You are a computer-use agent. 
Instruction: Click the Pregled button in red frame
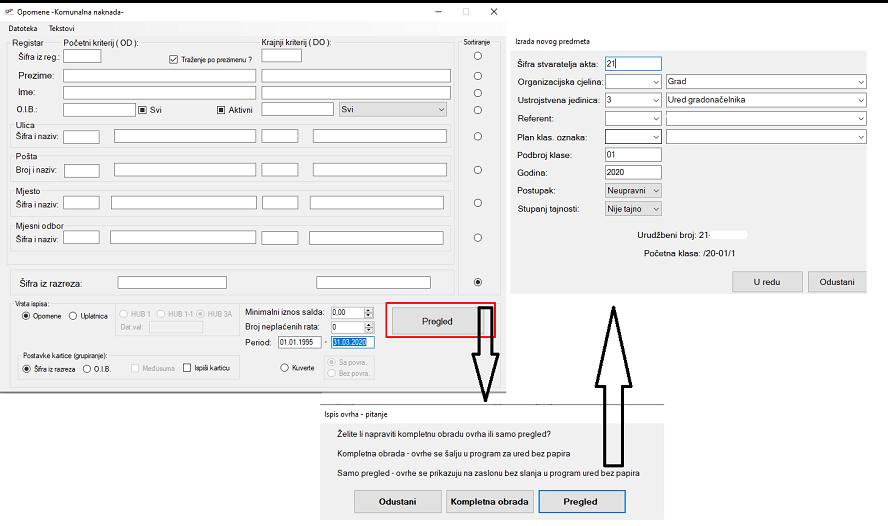437,321
